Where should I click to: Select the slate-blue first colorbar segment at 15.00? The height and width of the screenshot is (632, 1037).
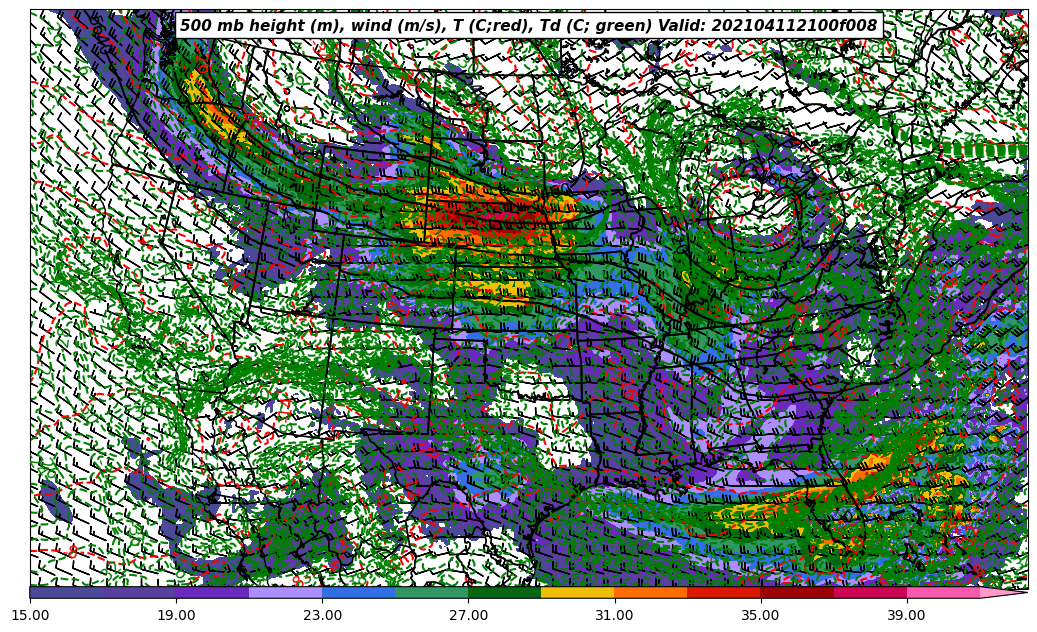(66, 592)
